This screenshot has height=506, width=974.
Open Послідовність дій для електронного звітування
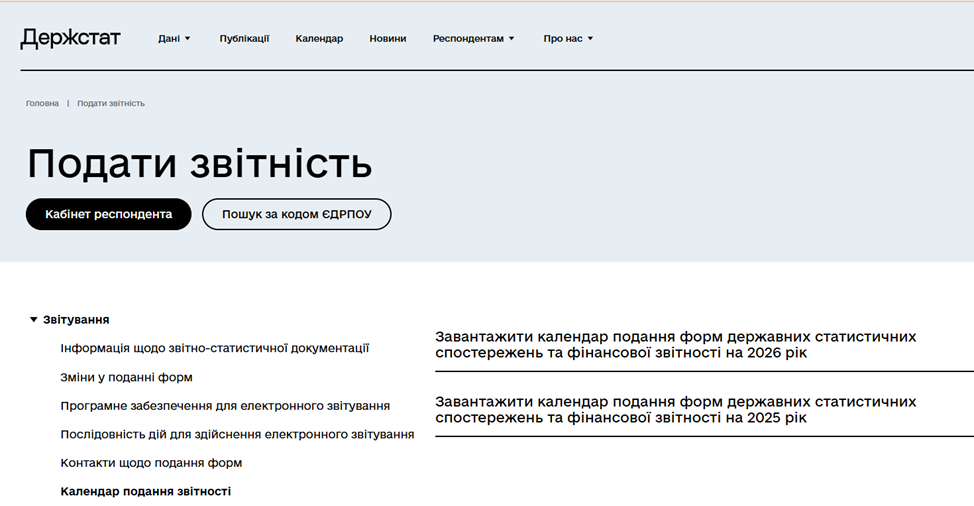(x=237, y=434)
